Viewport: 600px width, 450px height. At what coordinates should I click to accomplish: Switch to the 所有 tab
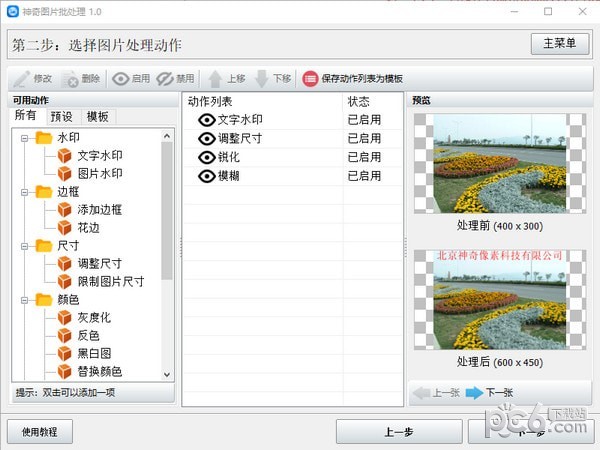click(x=26, y=115)
